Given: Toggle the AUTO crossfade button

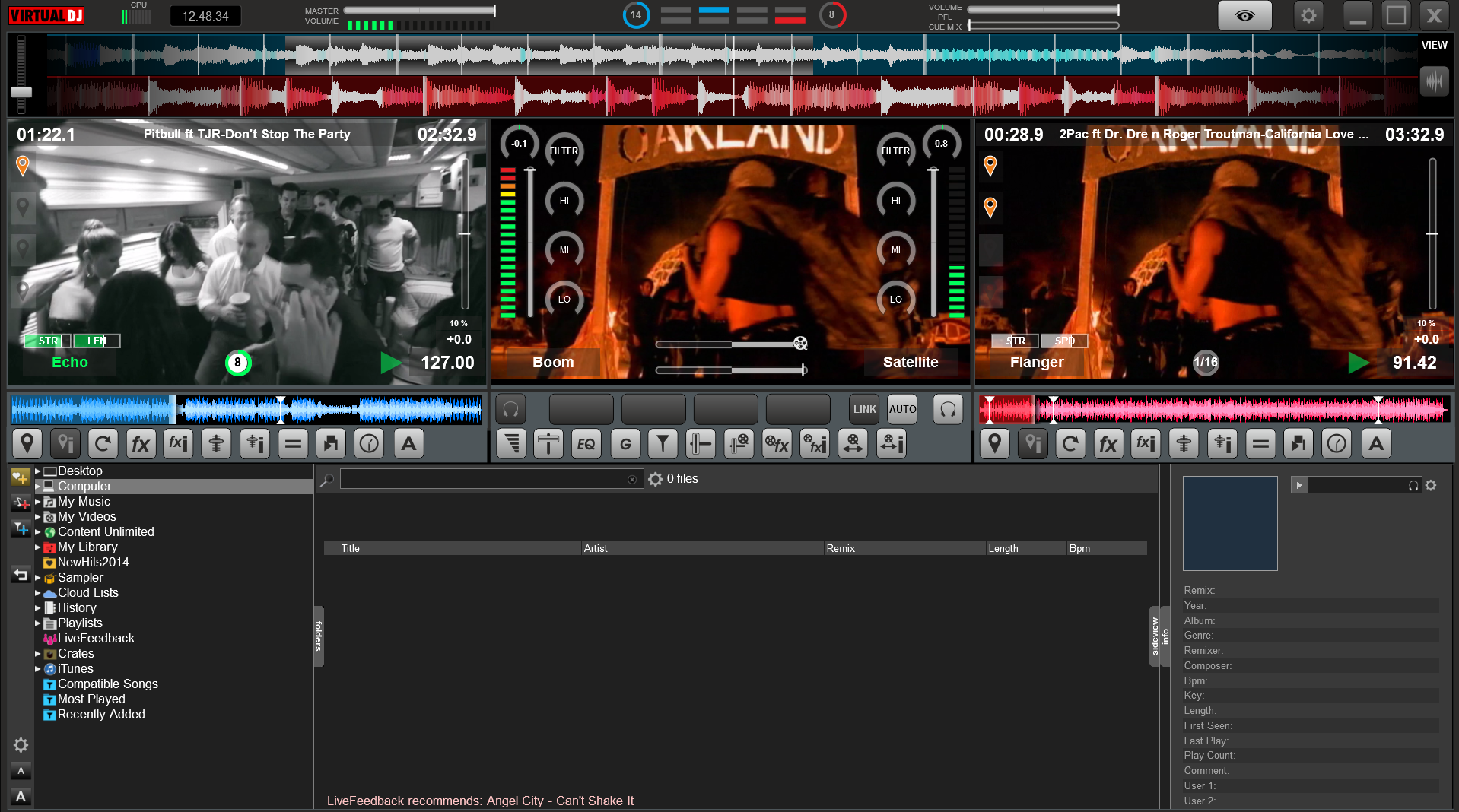Looking at the screenshot, I should (x=902, y=409).
